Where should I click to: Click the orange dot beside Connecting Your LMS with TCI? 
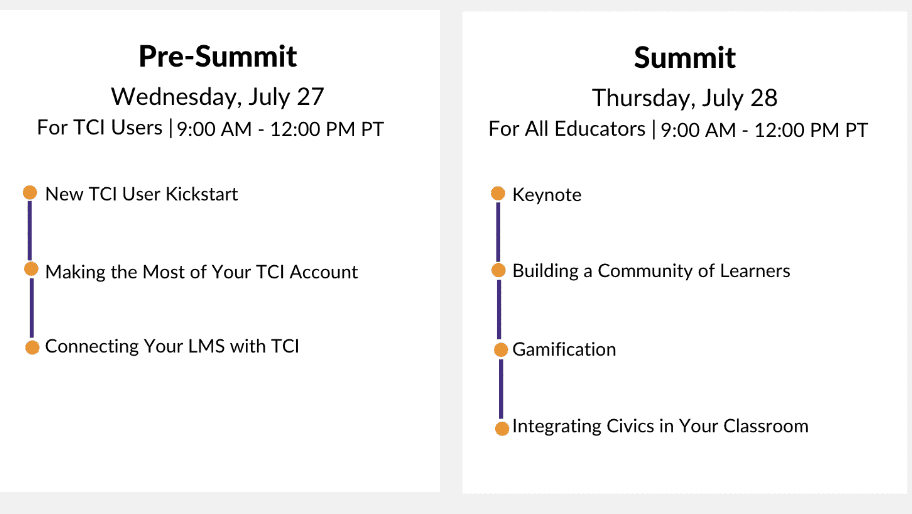pyautogui.click(x=33, y=348)
